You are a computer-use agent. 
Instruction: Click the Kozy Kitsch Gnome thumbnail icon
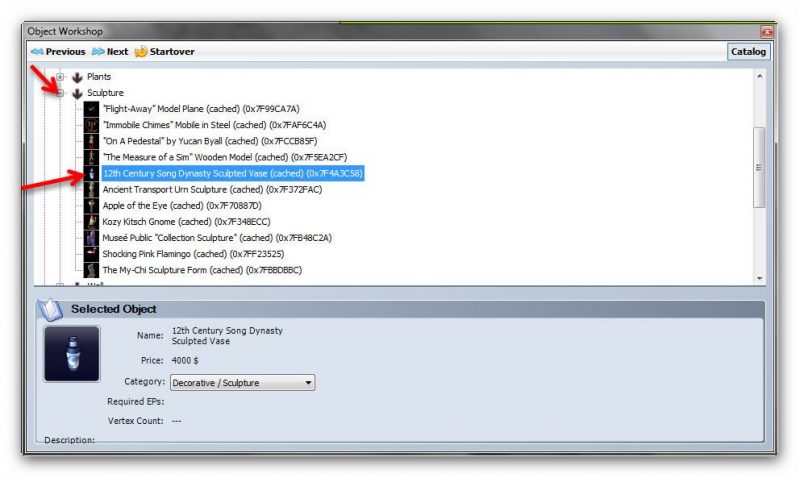click(92, 221)
